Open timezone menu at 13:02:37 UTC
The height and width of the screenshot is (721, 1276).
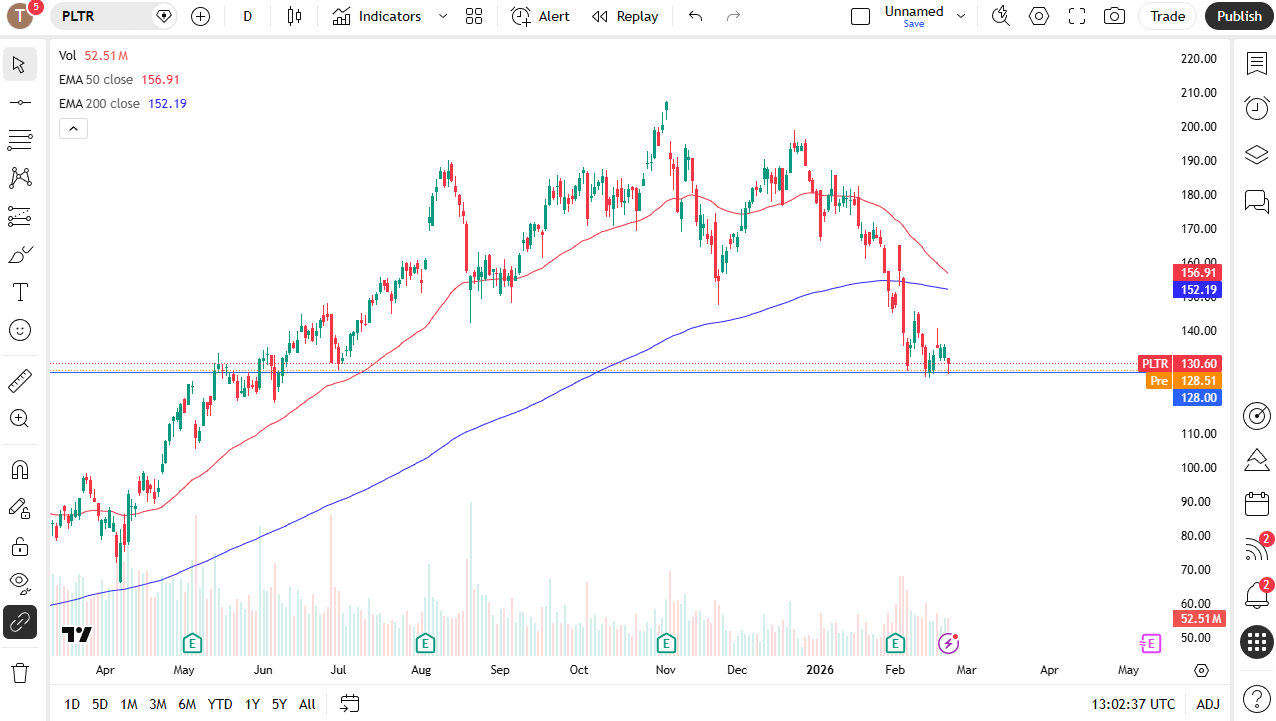(1133, 704)
